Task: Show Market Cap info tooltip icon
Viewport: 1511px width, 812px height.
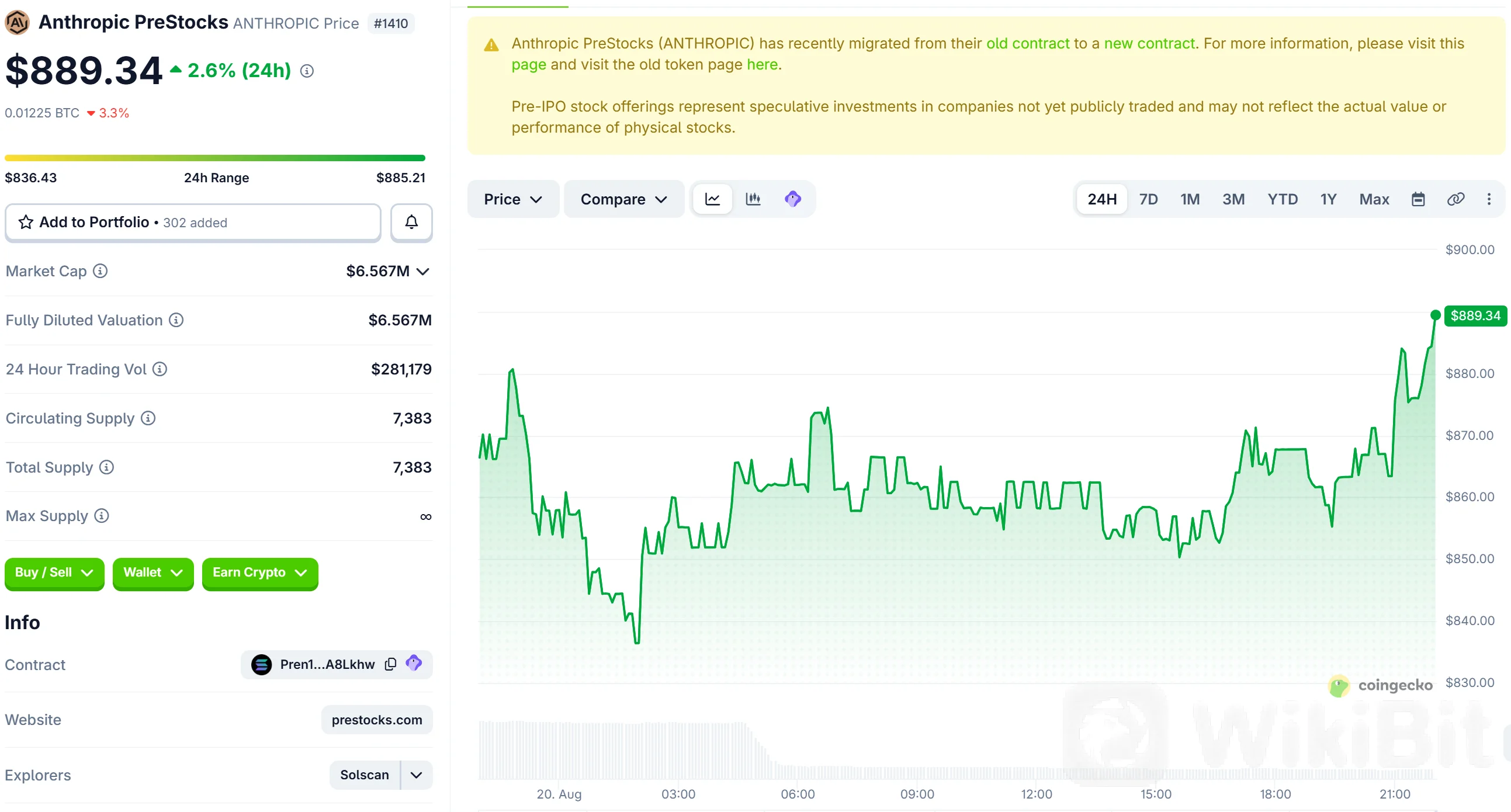Action: (100, 271)
